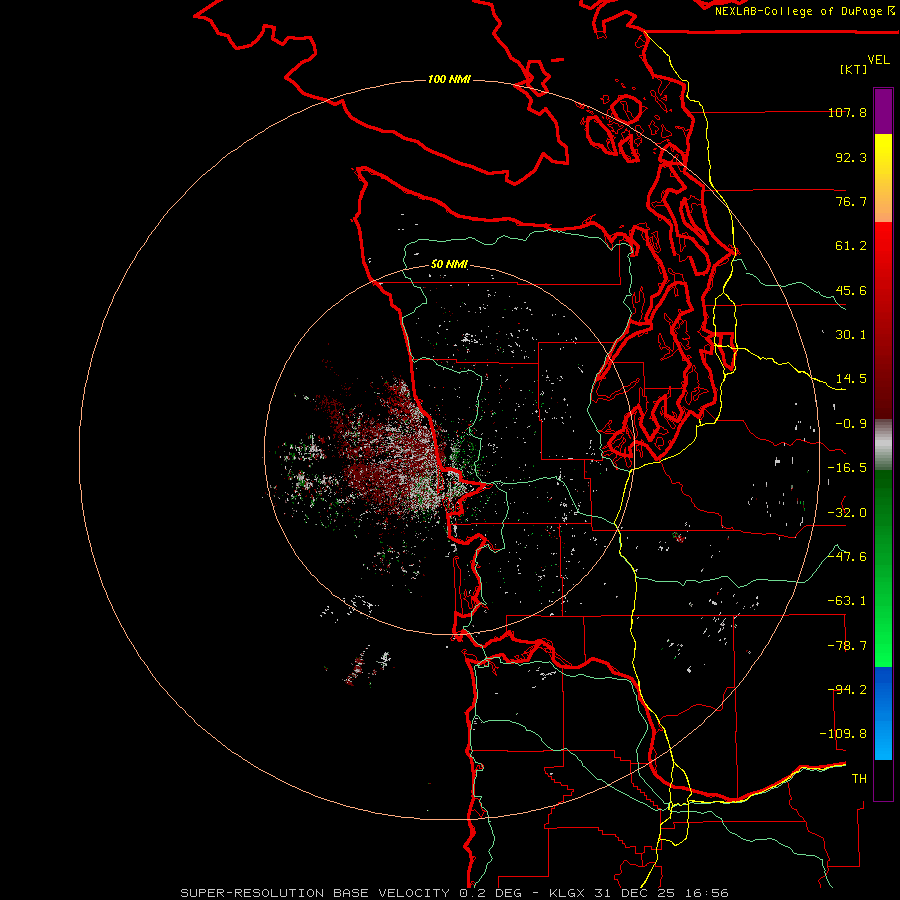This screenshot has height=900, width=900.
Task: Select the 14.5 legend value
Action: [x=851, y=379]
